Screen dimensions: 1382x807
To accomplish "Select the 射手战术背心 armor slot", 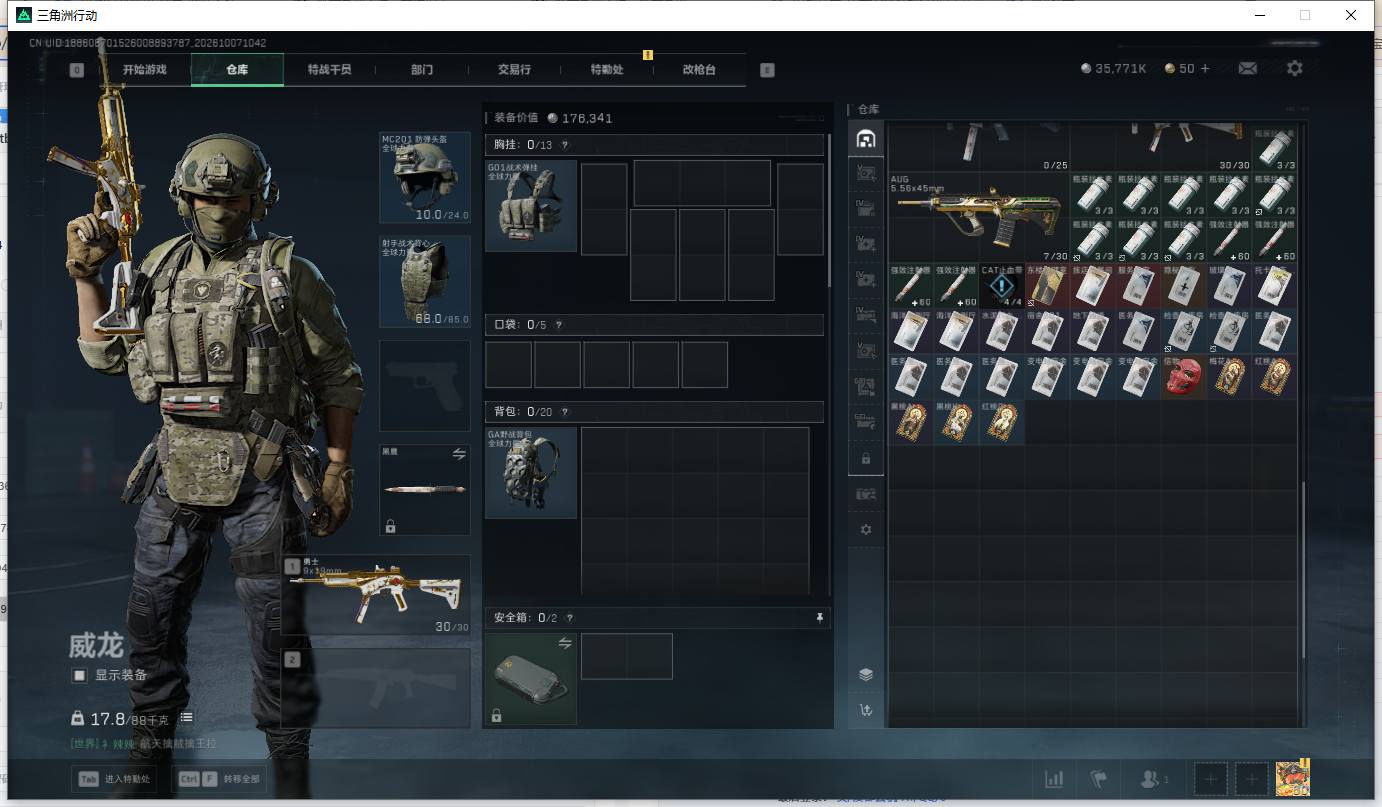I will pyautogui.click(x=425, y=281).
